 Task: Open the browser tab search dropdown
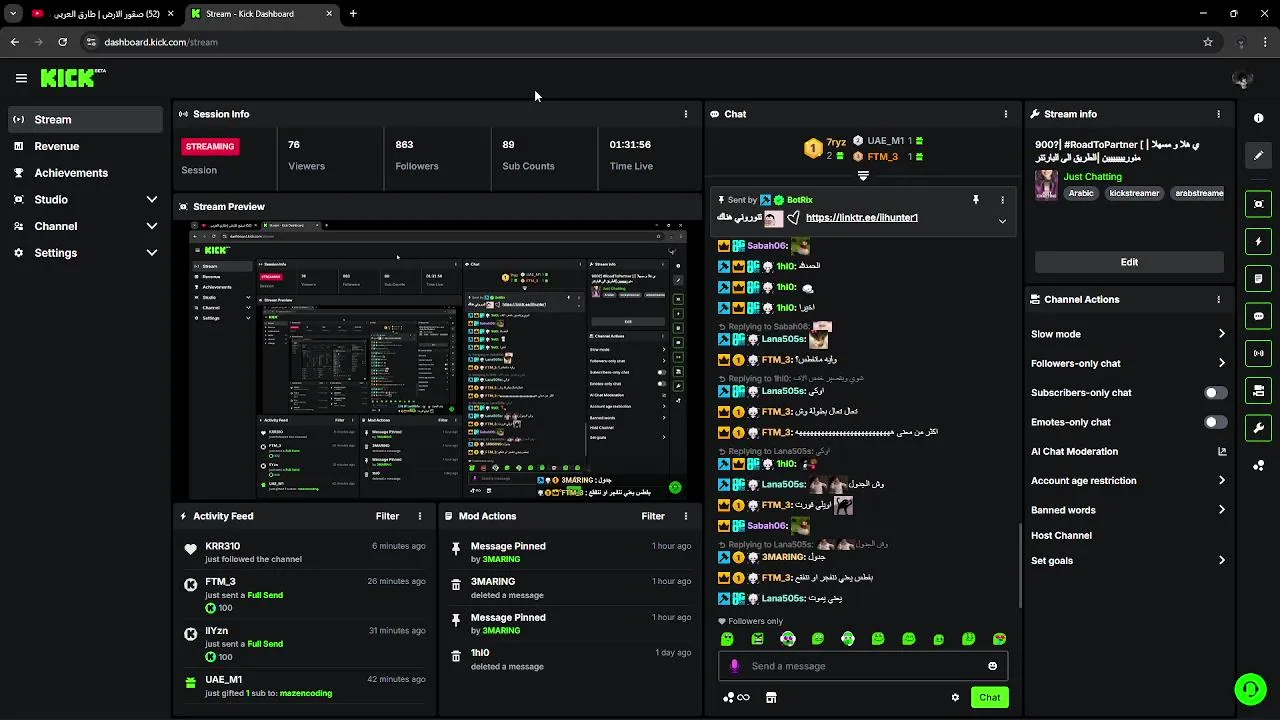(x=13, y=14)
